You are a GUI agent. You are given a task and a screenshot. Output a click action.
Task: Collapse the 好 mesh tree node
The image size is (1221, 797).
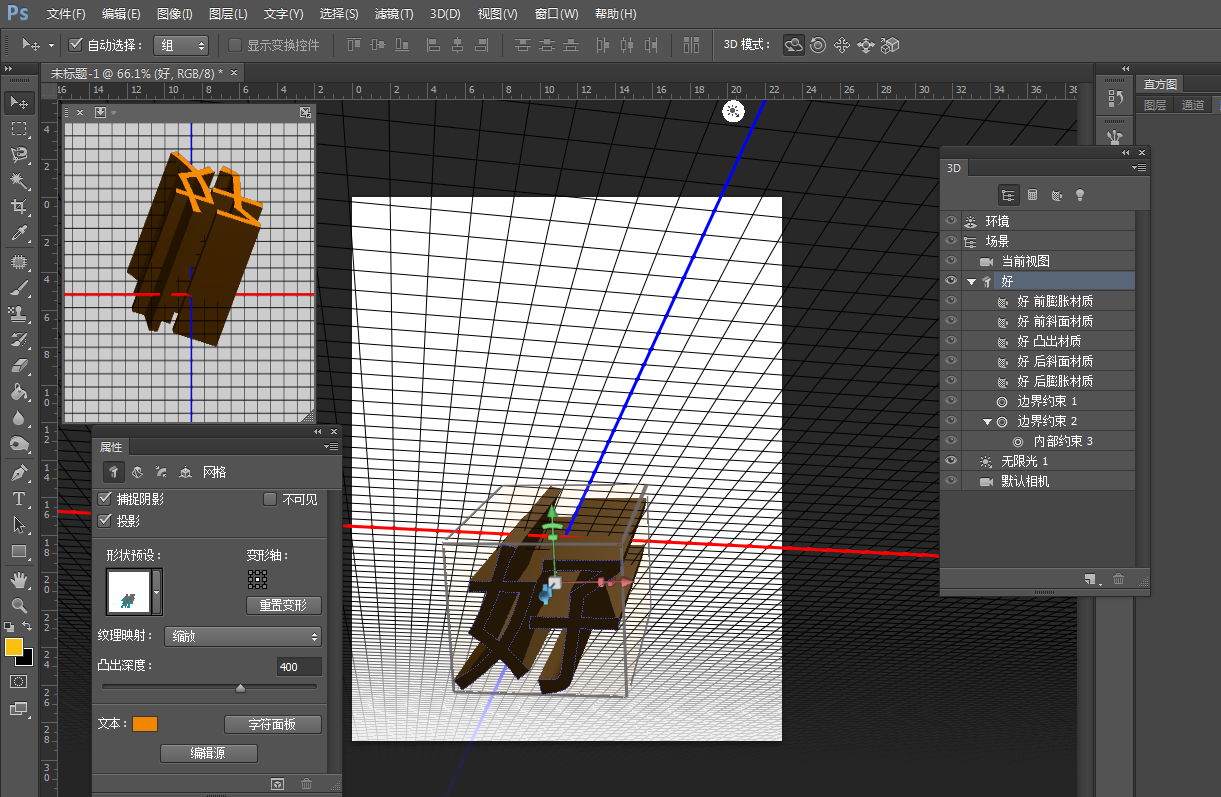(x=970, y=282)
